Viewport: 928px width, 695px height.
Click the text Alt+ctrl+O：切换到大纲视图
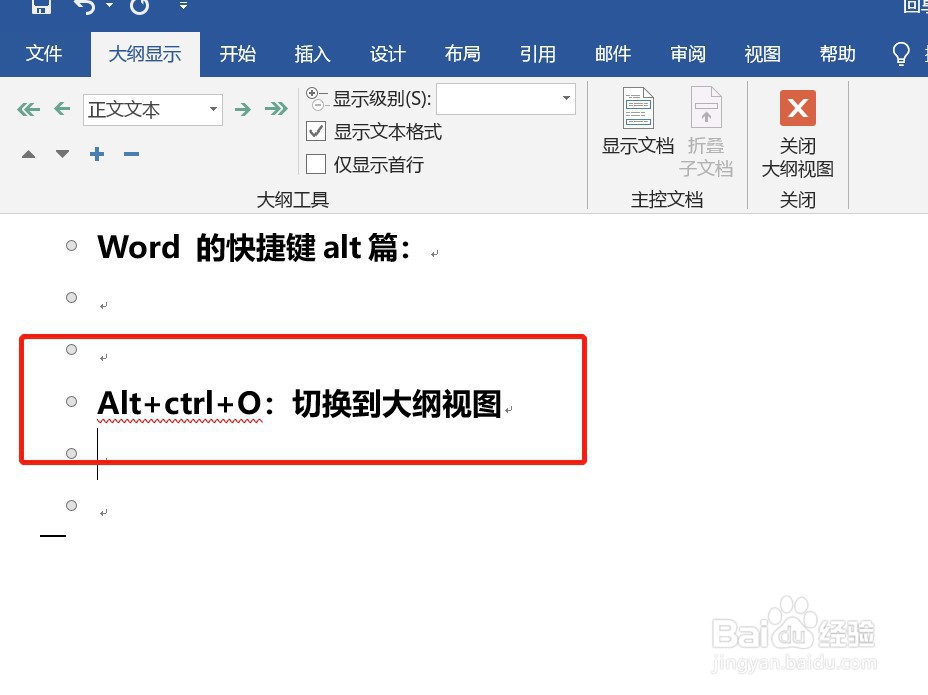tap(299, 404)
